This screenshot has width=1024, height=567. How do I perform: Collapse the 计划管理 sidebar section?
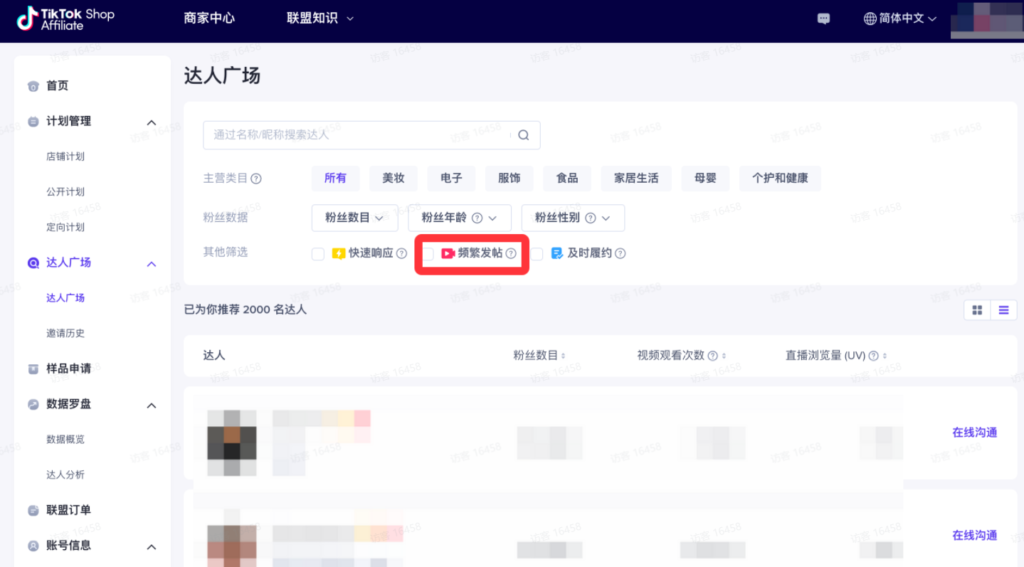coord(152,122)
